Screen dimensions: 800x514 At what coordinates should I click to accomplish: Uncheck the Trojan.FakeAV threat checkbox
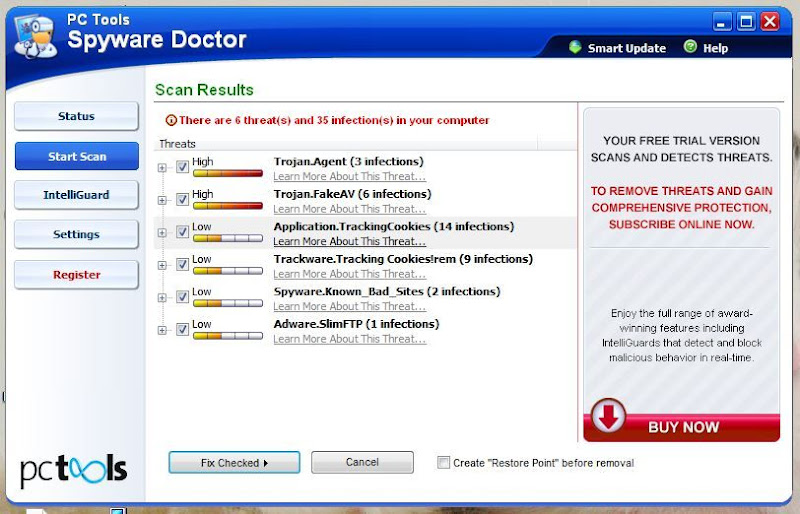[182, 200]
